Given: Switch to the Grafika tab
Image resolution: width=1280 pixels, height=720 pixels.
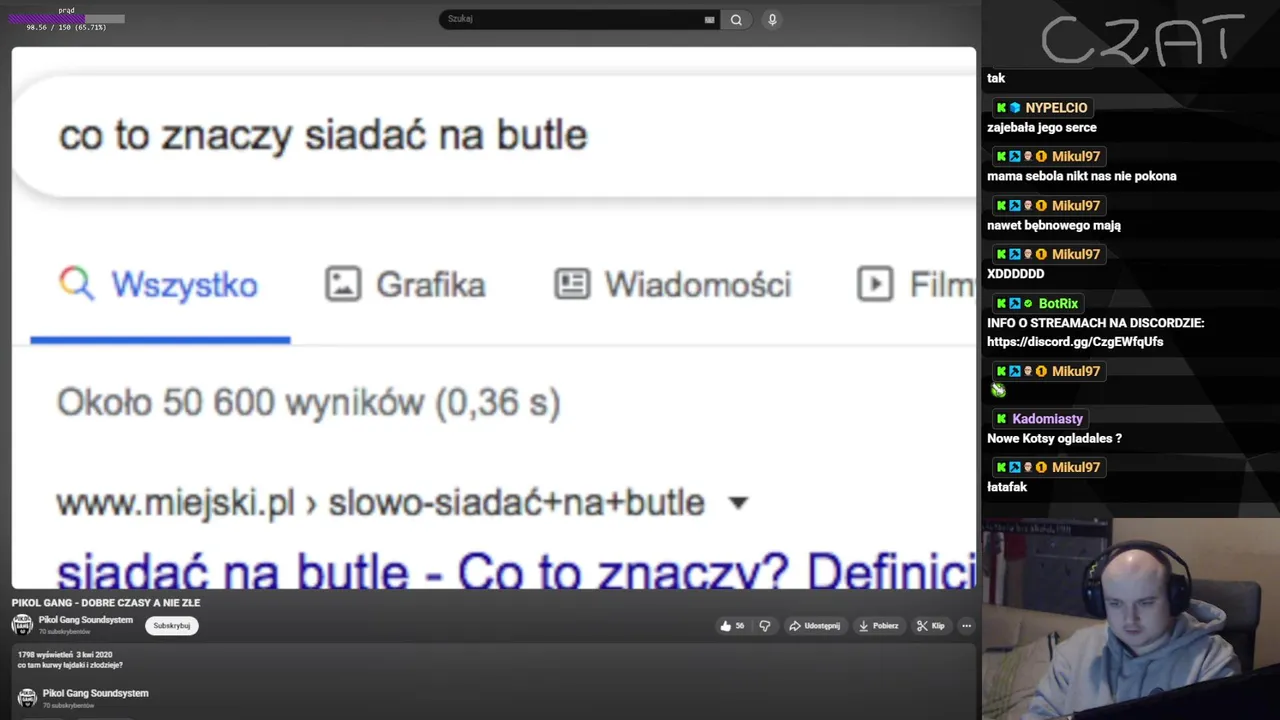Looking at the screenshot, I should pyautogui.click(x=405, y=285).
